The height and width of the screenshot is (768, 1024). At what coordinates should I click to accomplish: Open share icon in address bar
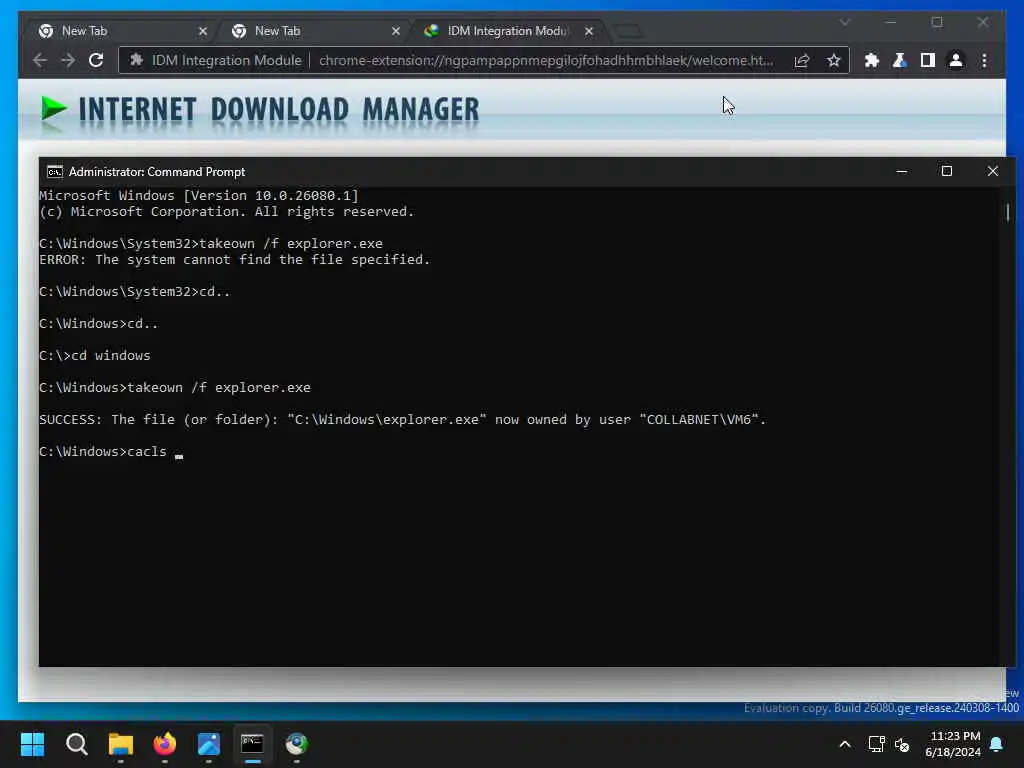click(x=802, y=61)
